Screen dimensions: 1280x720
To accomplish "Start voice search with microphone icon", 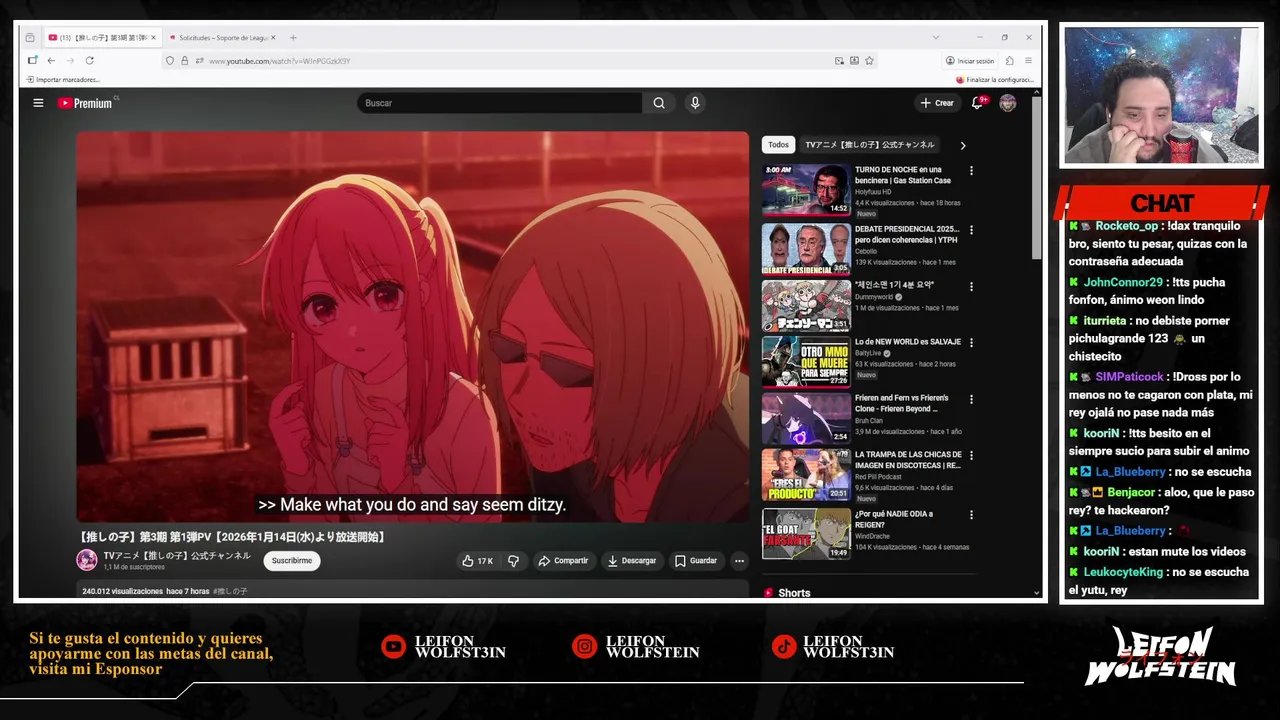I will (695, 103).
